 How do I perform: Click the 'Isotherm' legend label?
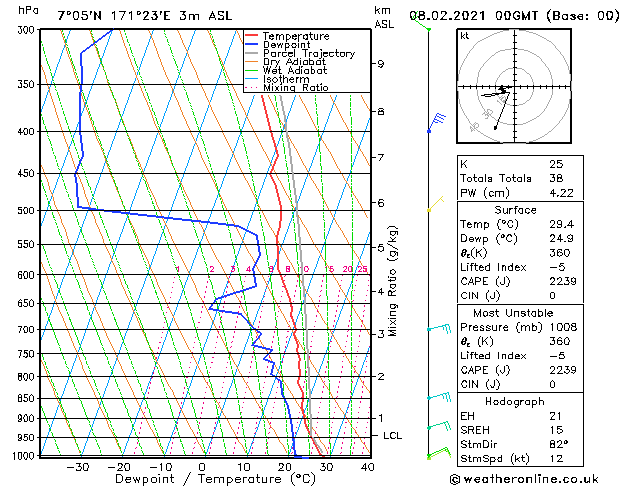pos(286,79)
